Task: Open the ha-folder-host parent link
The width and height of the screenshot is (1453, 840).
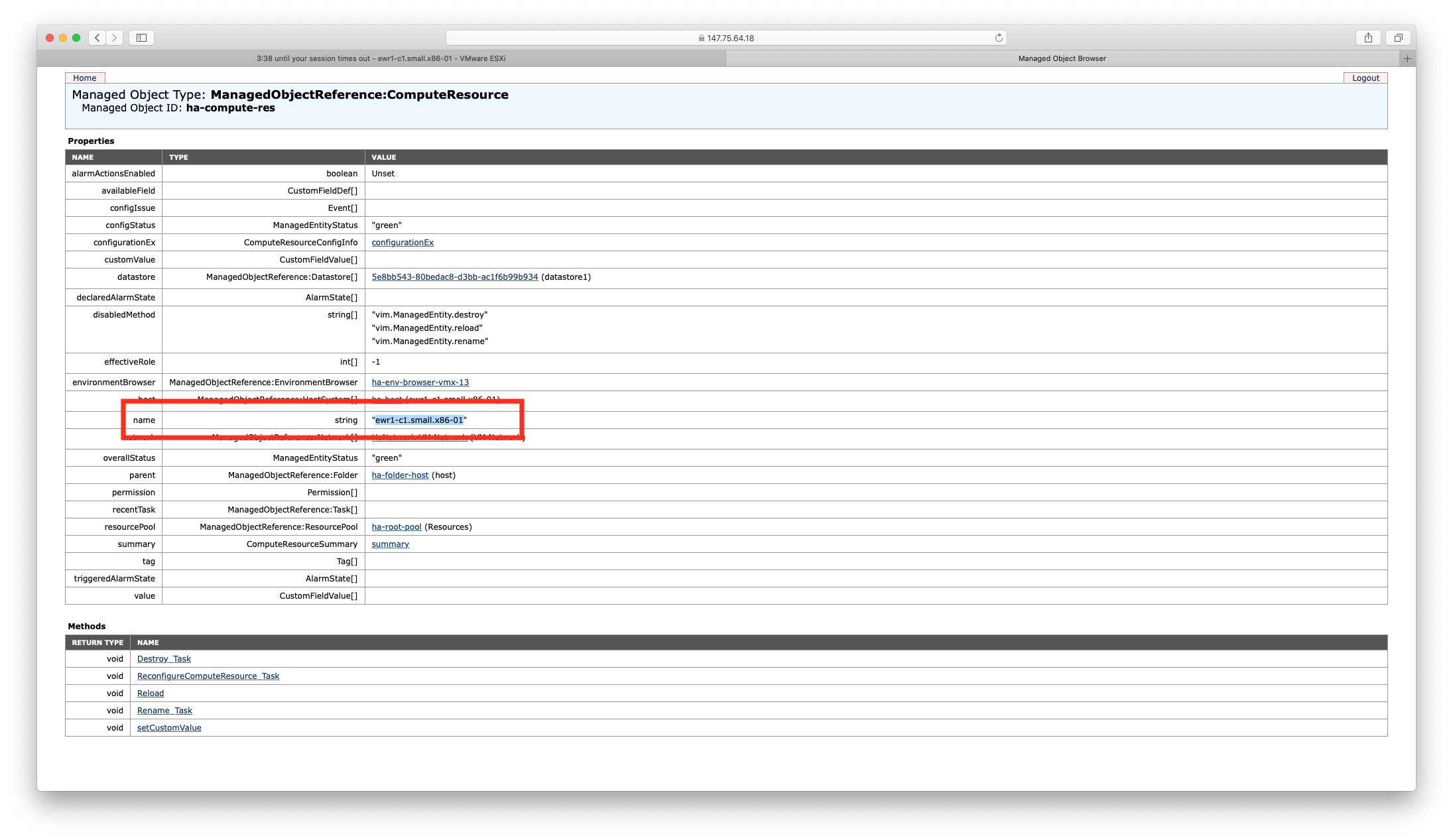Action: tap(400, 475)
